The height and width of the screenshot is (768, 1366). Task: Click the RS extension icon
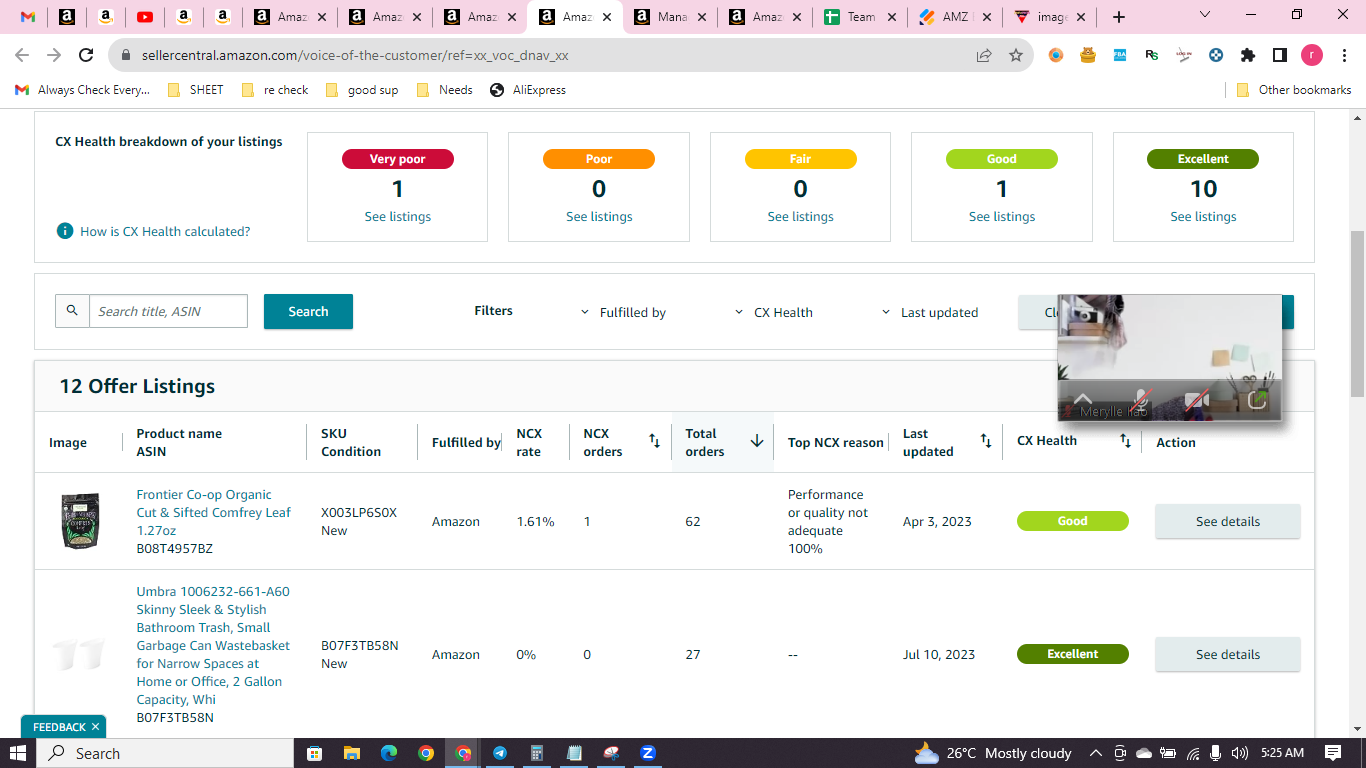point(1152,56)
